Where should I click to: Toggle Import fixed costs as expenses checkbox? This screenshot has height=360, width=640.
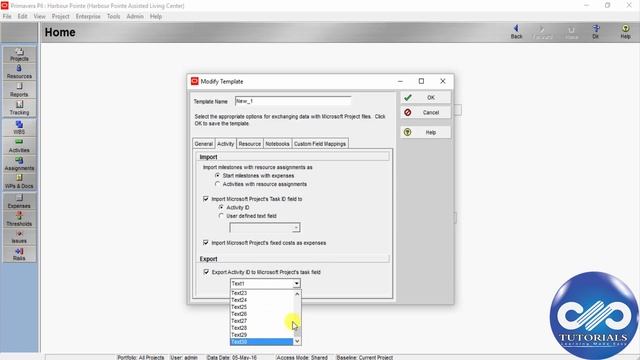pos(206,243)
